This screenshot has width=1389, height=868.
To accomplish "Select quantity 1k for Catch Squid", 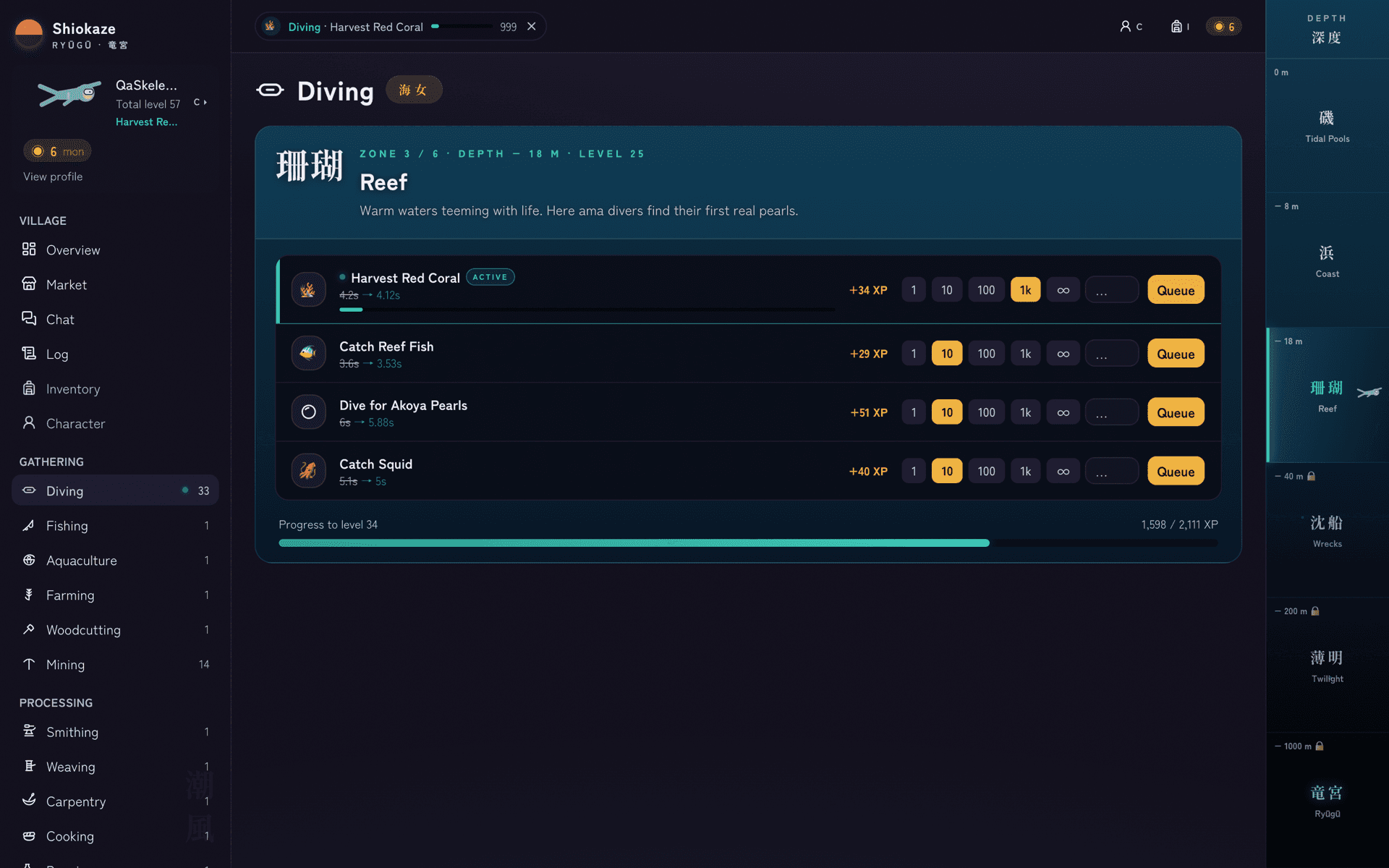I will click(1025, 471).
